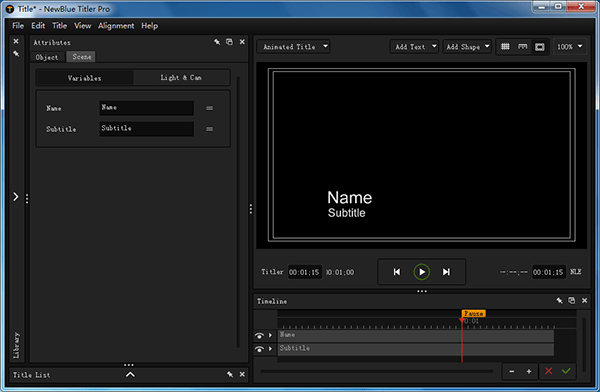Expand the Title List panel with arrow
Viewport: 600px width, 392px height.
pyautogui.click(x=130, y=375)
